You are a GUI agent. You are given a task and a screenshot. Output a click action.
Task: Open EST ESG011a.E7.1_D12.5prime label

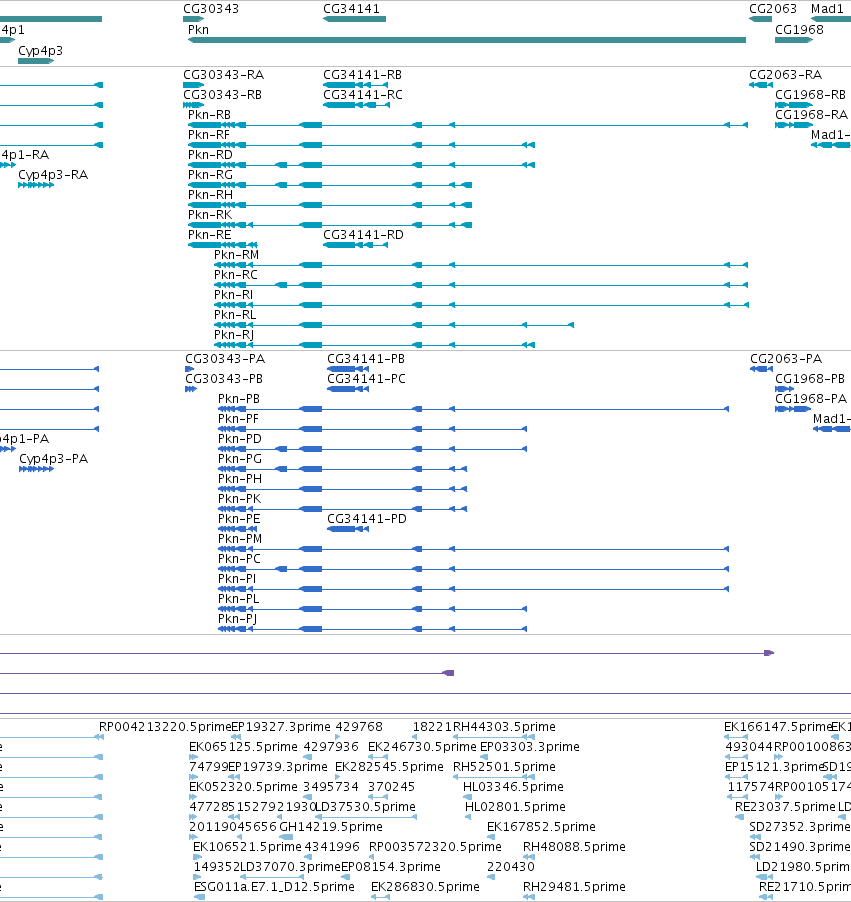(274, 887)
